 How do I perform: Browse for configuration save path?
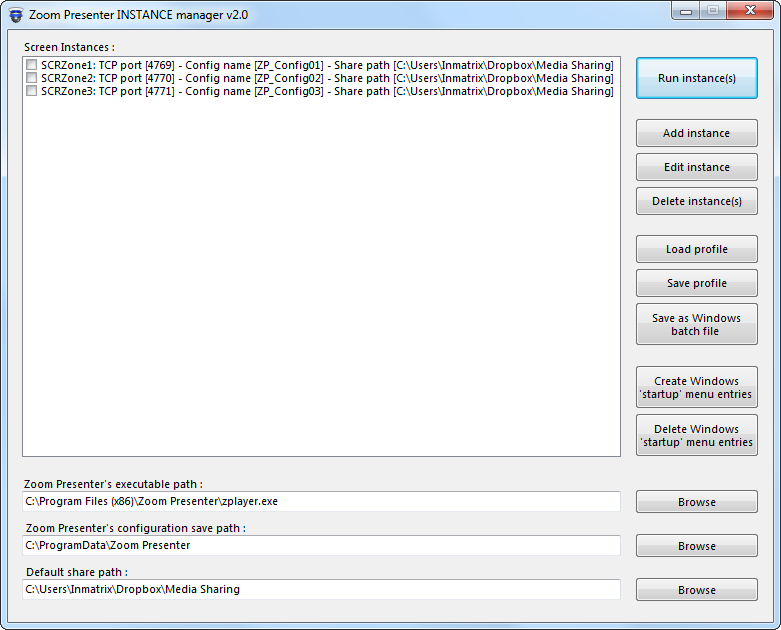pos(696,545)
